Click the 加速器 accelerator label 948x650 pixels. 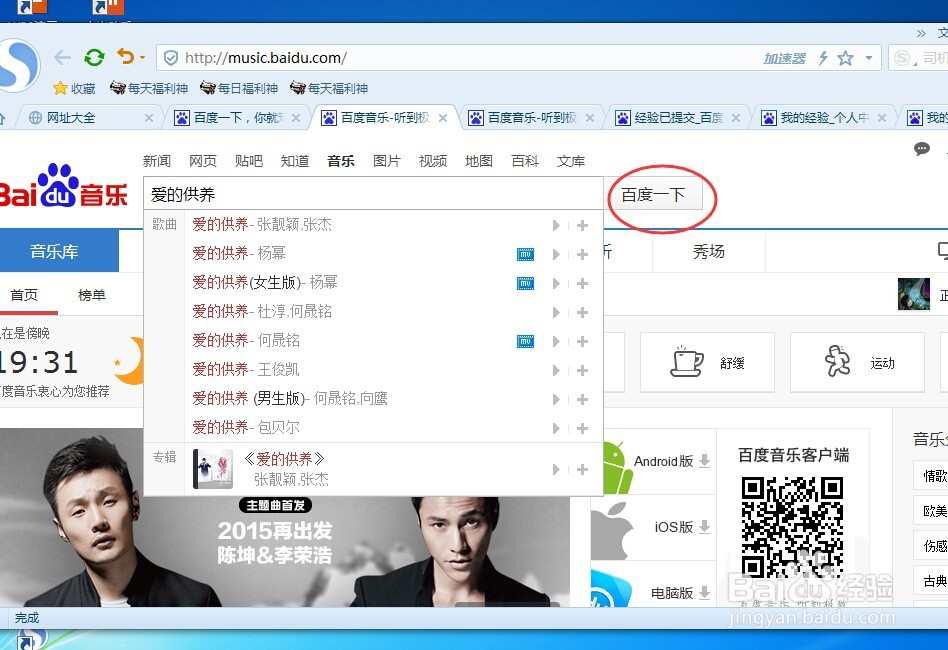point(784,58)
